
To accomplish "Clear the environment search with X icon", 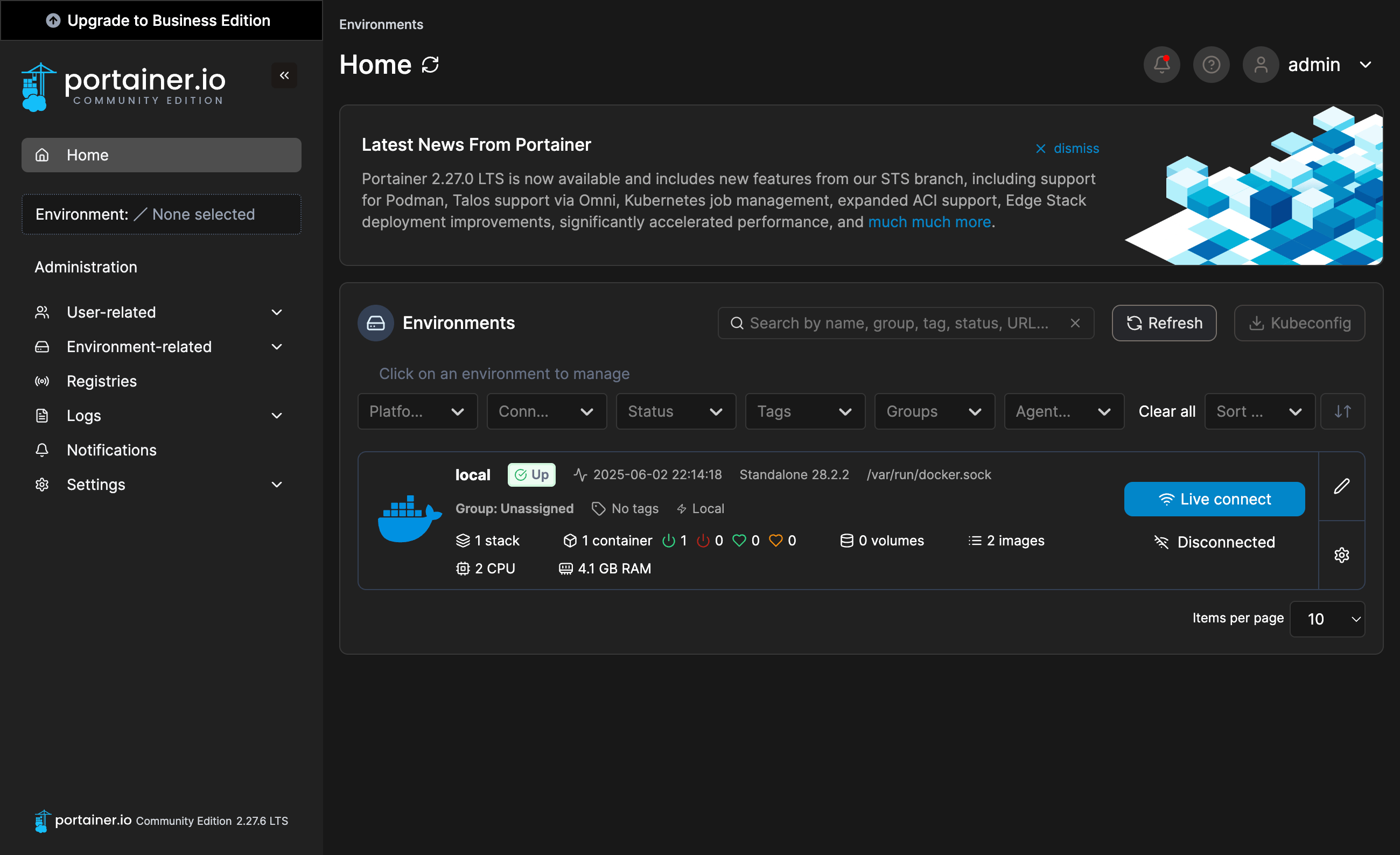I will [x=1075, y=323].
